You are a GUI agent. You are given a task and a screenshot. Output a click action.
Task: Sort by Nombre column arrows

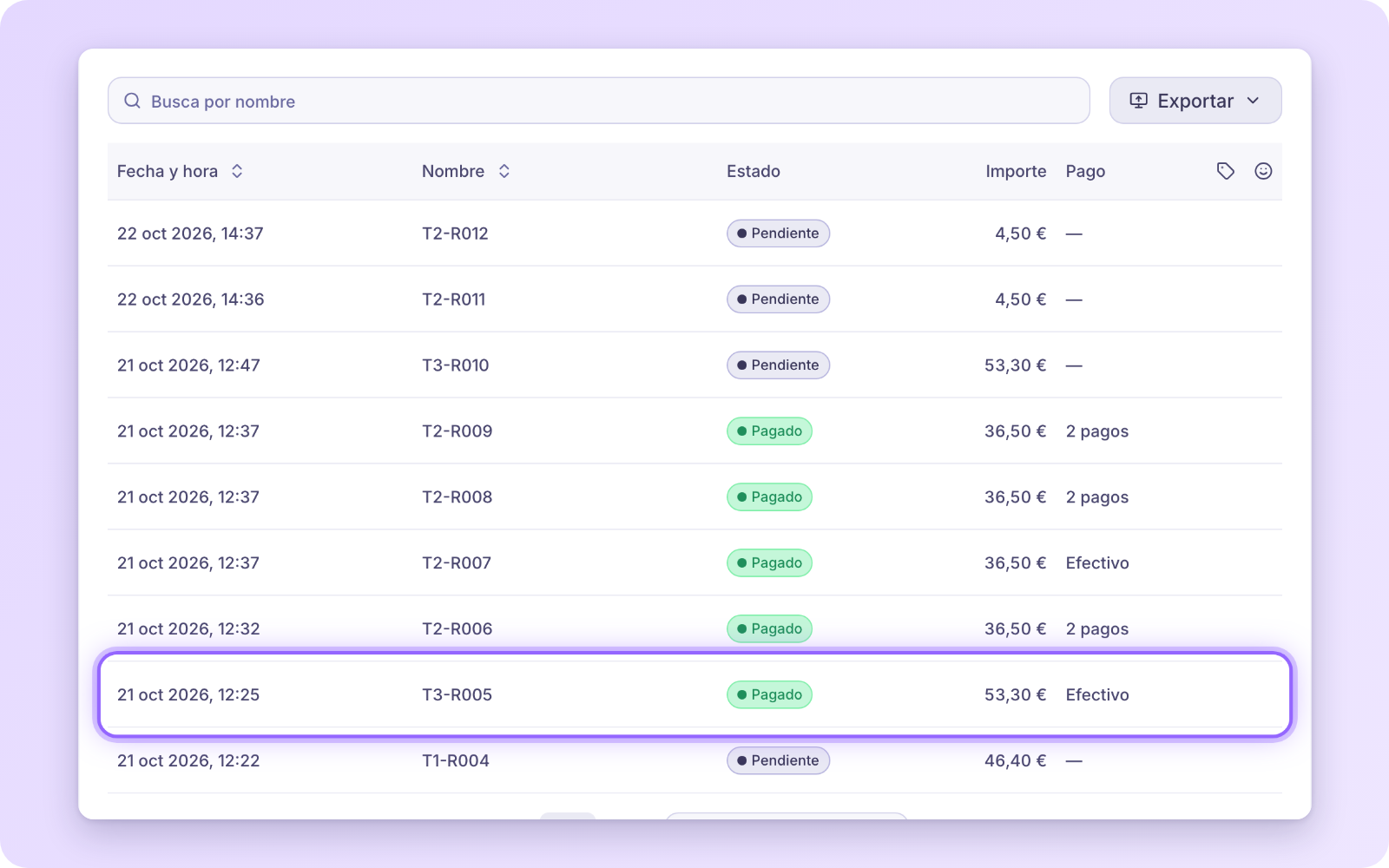pos(504,171)
